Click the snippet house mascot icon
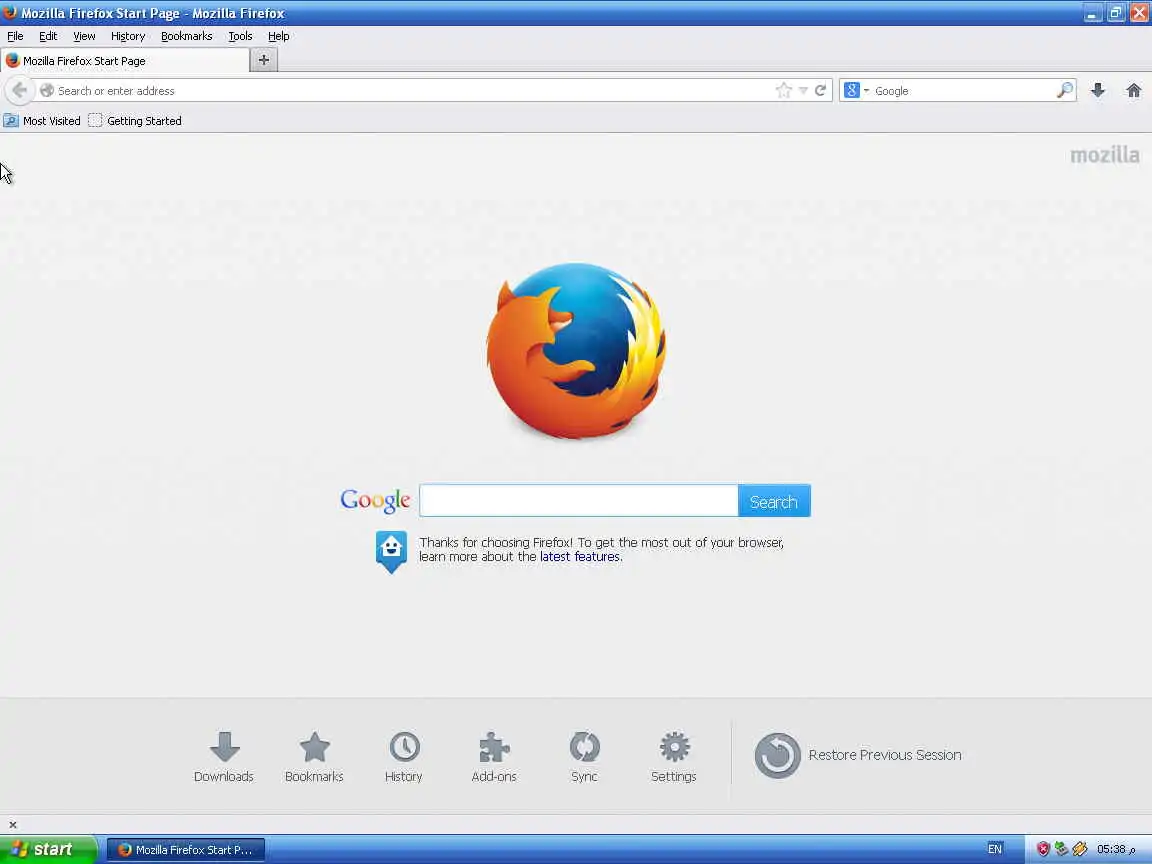Screen dimensions: 1152x864 [391, 552]
